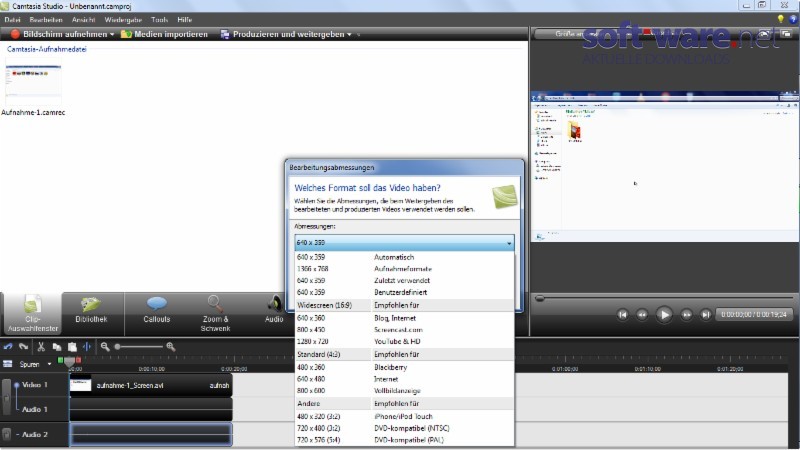Image resolution: width=800 pixels, height=450 pixels.
Task: Open Produzieren und weitergeben dropdown arrow
Action: pyautogui.click(x=349, y=35)
